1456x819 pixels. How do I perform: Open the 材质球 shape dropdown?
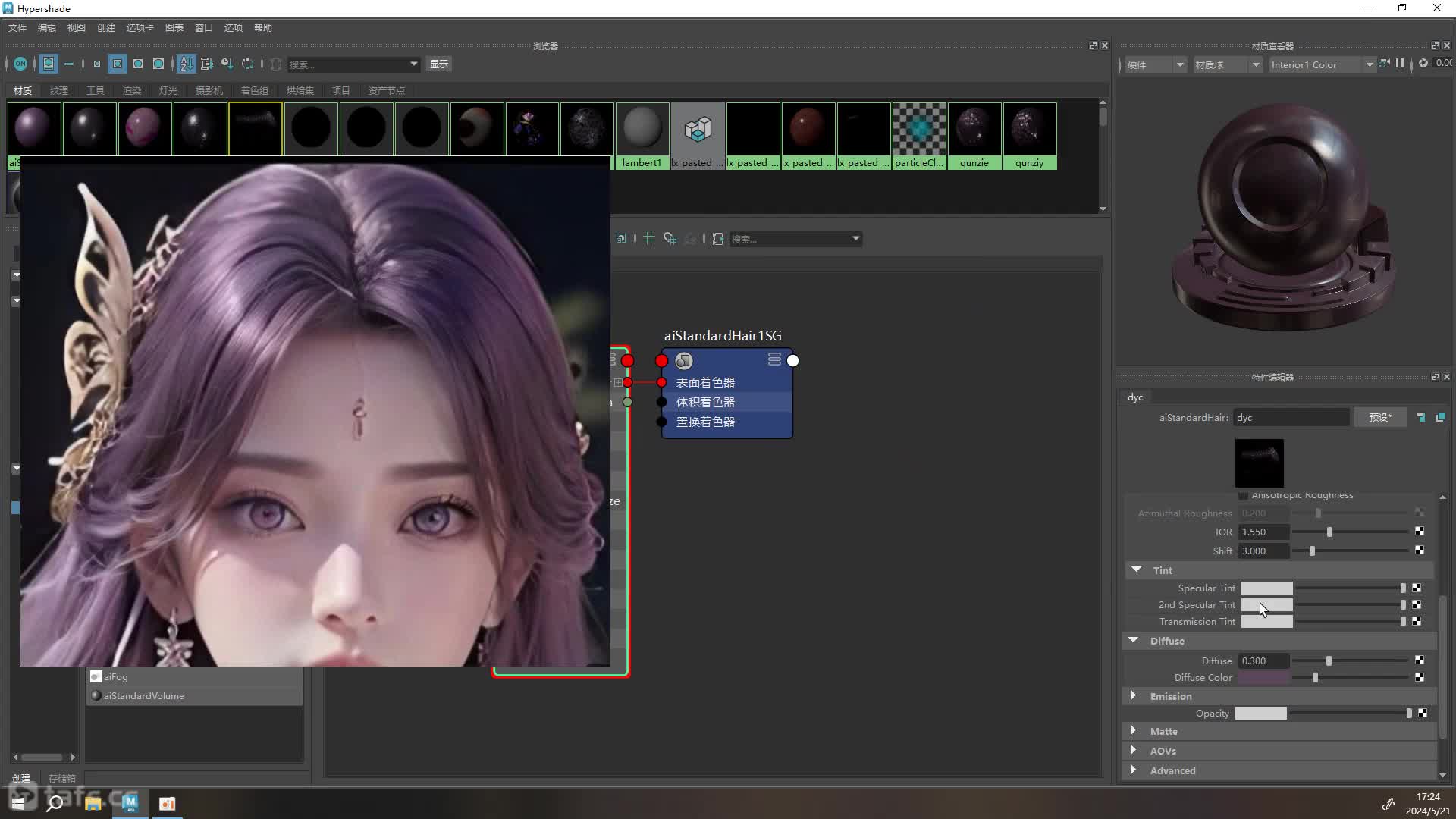(1227, 64)
